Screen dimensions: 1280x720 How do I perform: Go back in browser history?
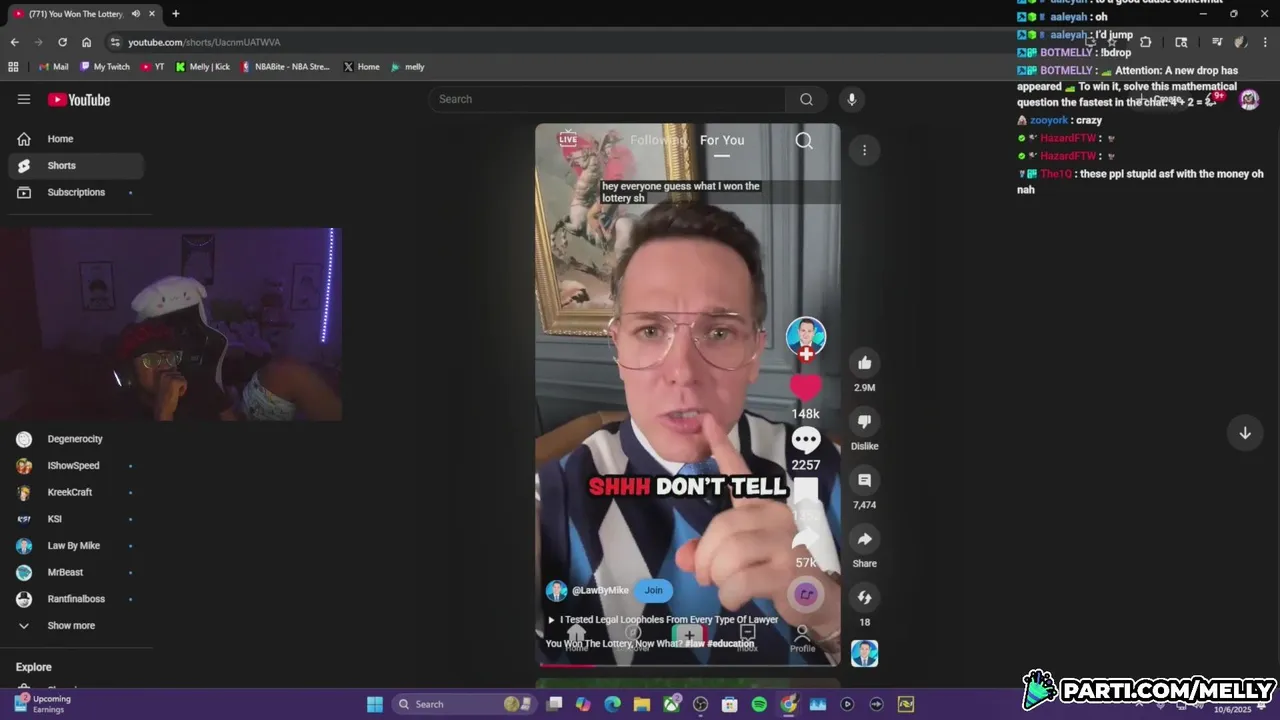click(x=14, y=42)
